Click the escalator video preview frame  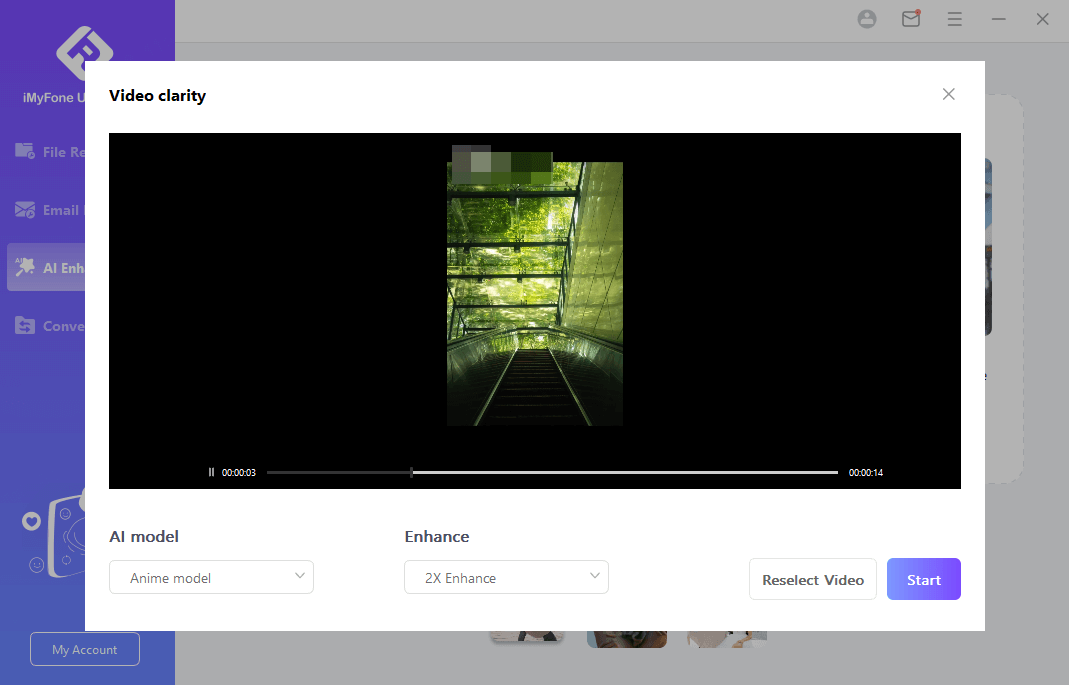[534, 293]
